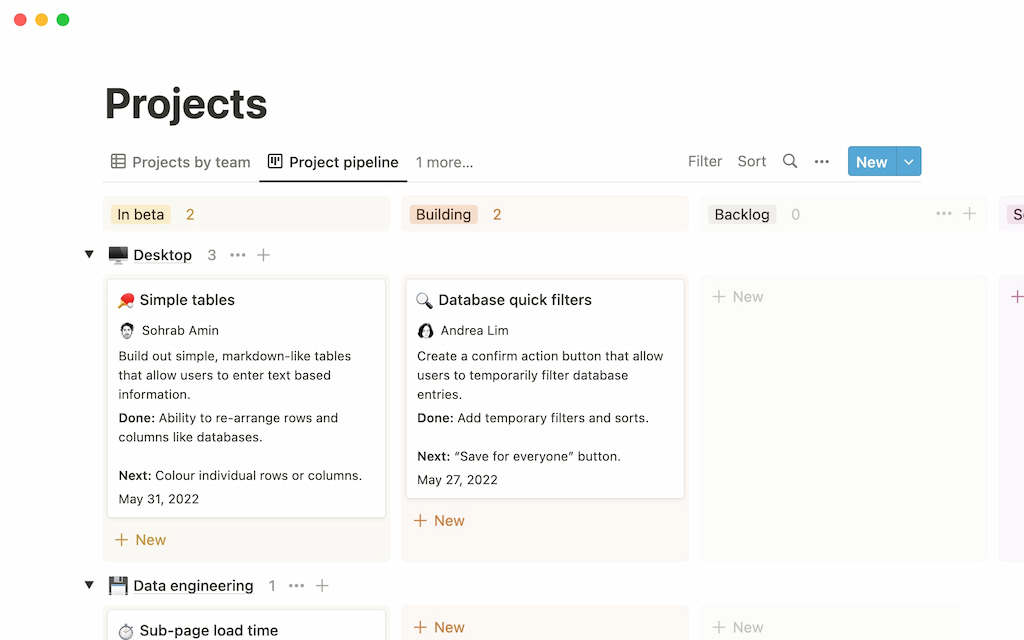The height and width of the screenshot is (640, 1024).
Task: Collapse the Desktop group triangle
Action: point(89,254)
